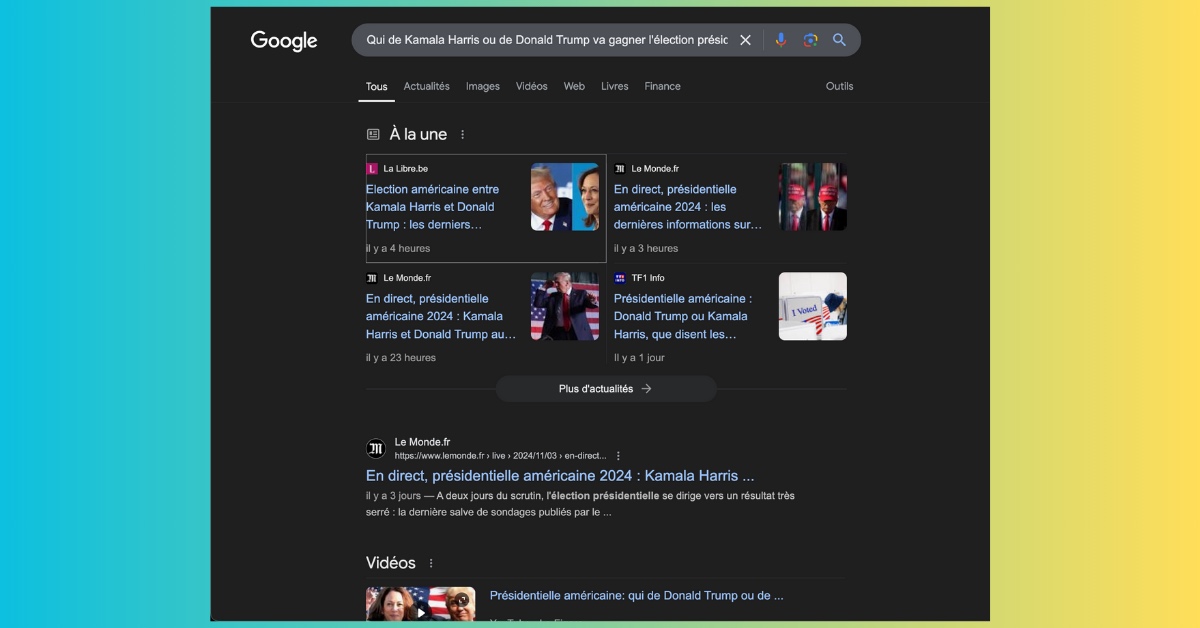Click the À la une newspaper icon
The image size is (1200, 628).
[x=373, y=134]
